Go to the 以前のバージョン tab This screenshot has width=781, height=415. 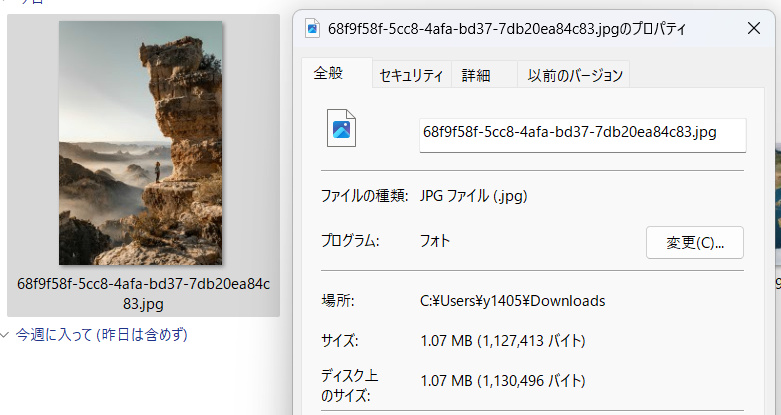575,75
